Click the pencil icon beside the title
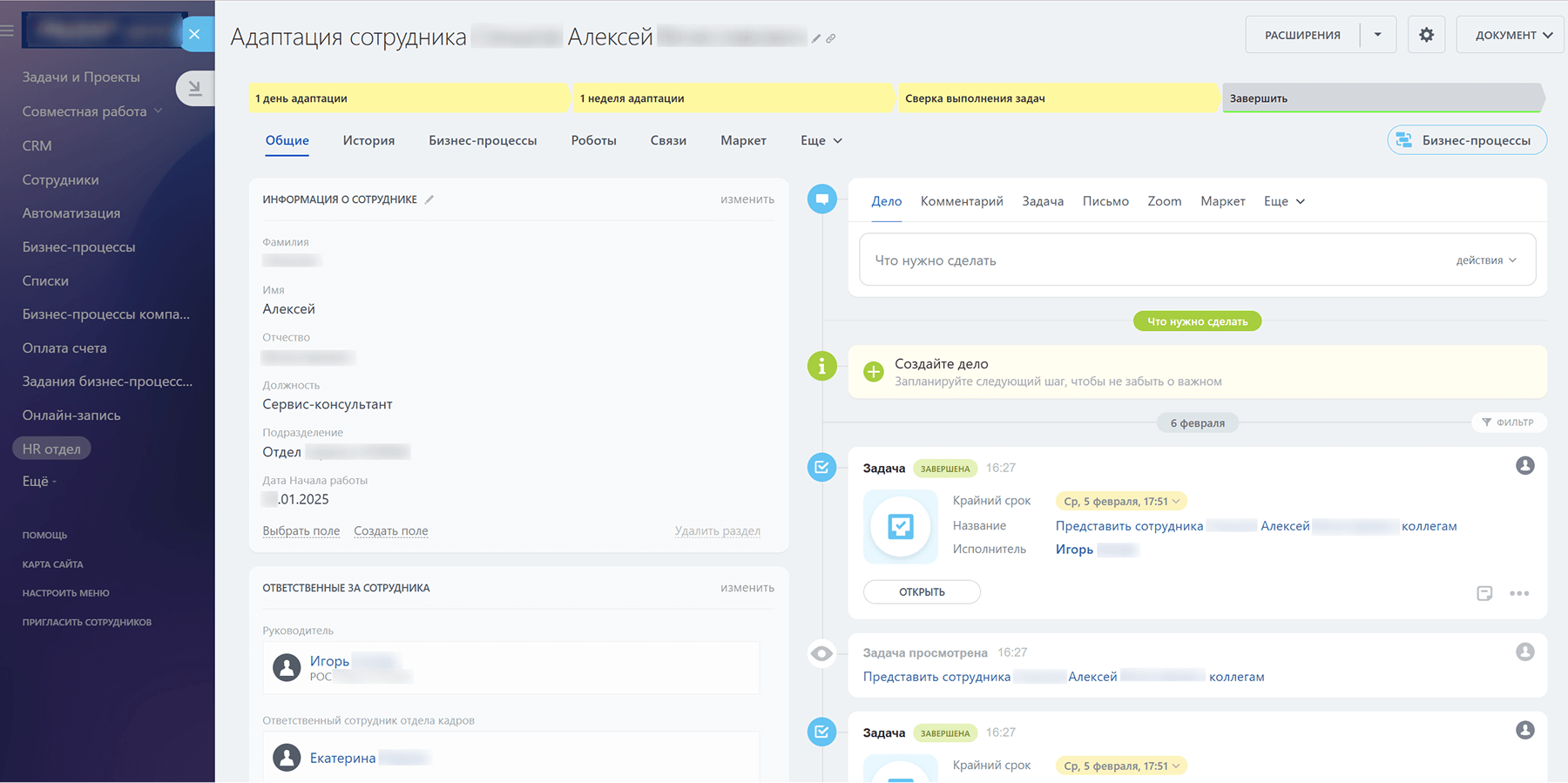The image size is (1568, 783). pos(816,38)
